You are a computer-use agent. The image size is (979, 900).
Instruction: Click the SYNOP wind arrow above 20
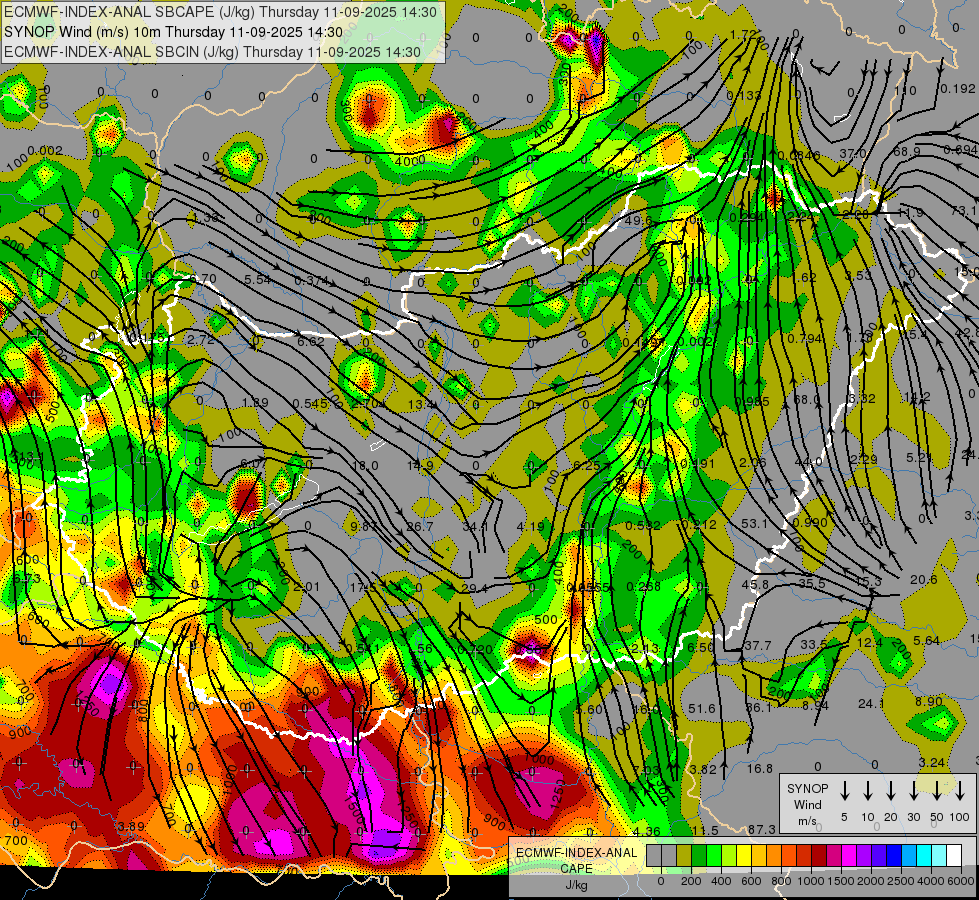point(891,791)
